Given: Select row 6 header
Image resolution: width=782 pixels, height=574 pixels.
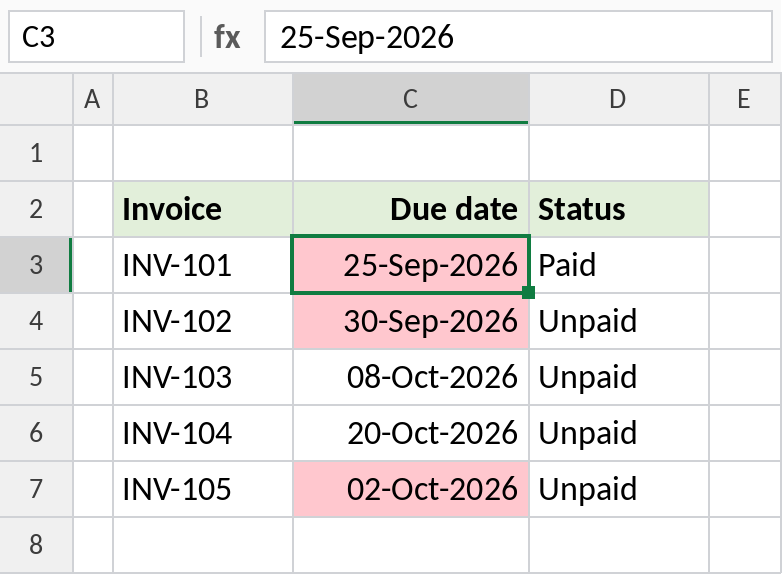Looking at the screenshot, I should point(36,432).
